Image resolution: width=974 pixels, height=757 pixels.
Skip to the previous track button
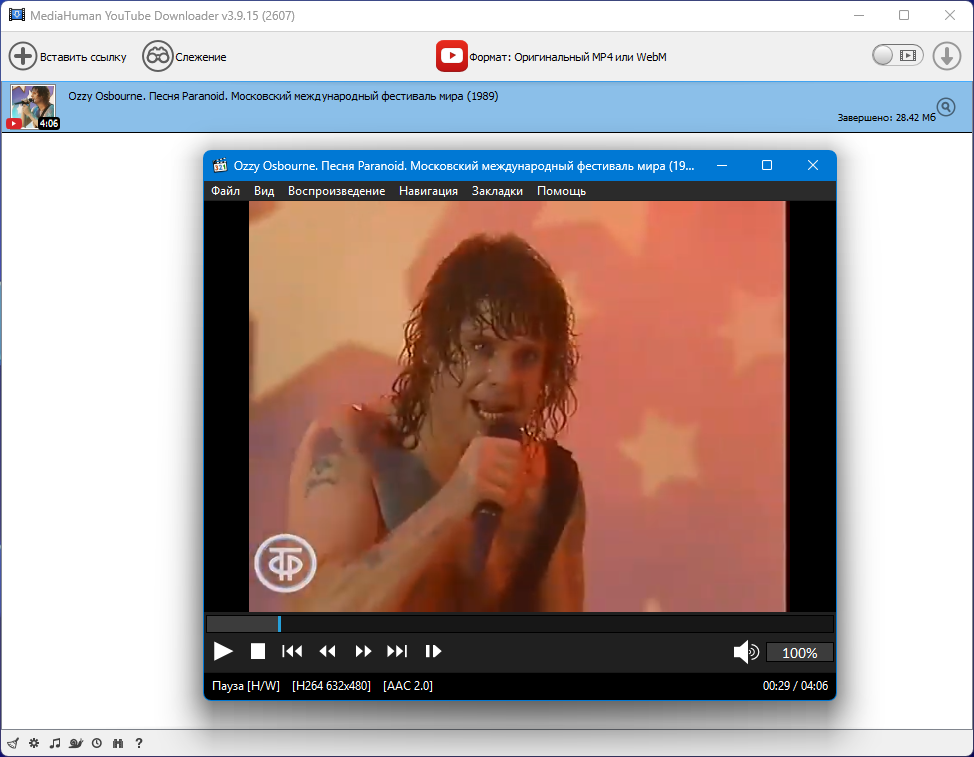pos(292,651)
